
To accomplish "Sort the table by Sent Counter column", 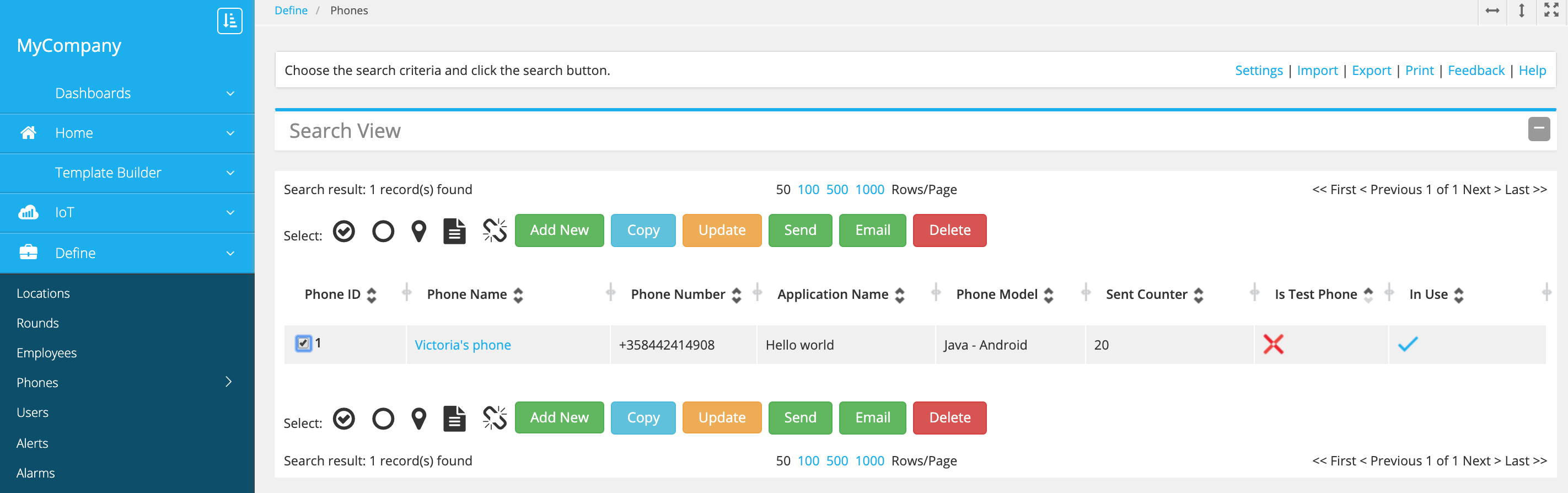I will tap(1198, 295).
